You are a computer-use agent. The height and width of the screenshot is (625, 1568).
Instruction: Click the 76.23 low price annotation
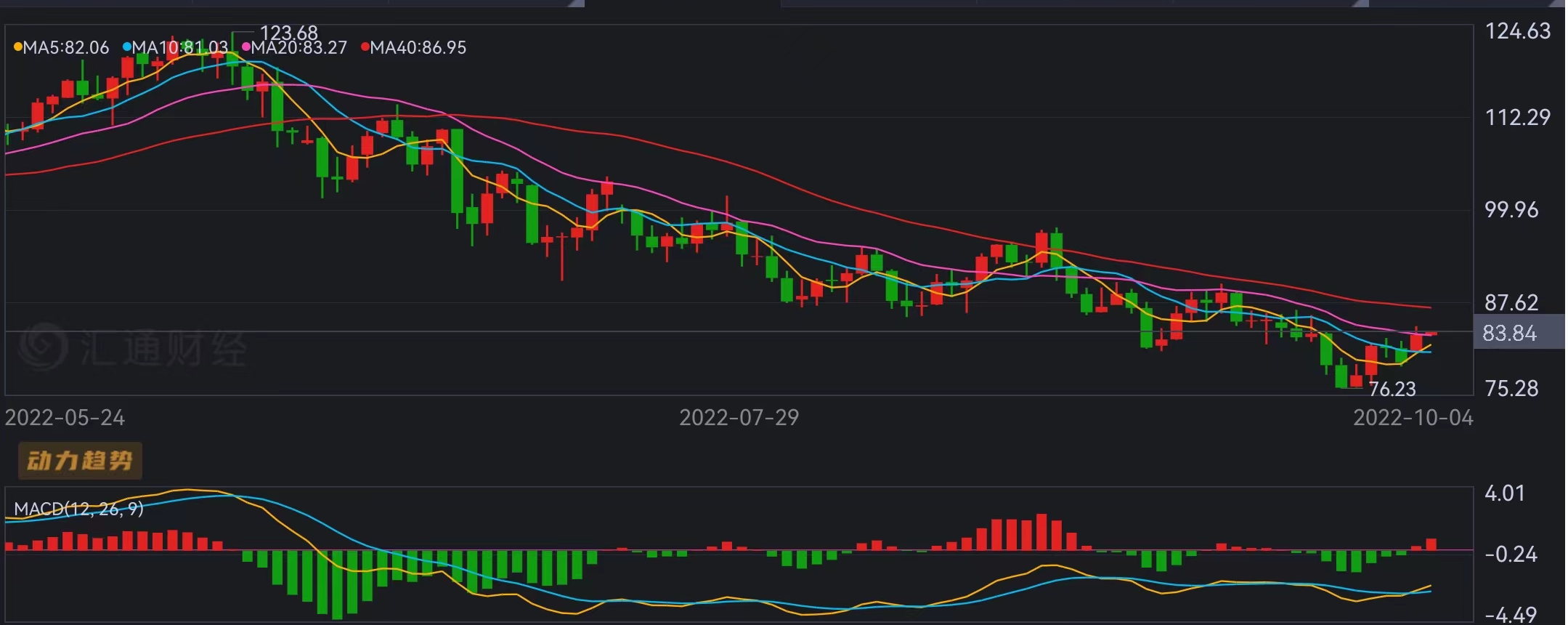point(1392,390)
